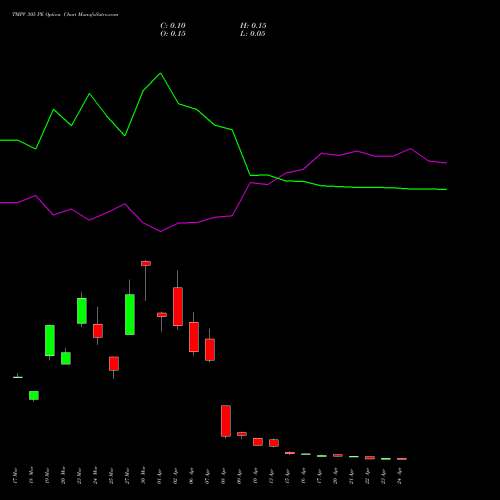Click the 09 Apr date axis label
This screenshot has width=500, height=500.
click(x=239, y=476)
